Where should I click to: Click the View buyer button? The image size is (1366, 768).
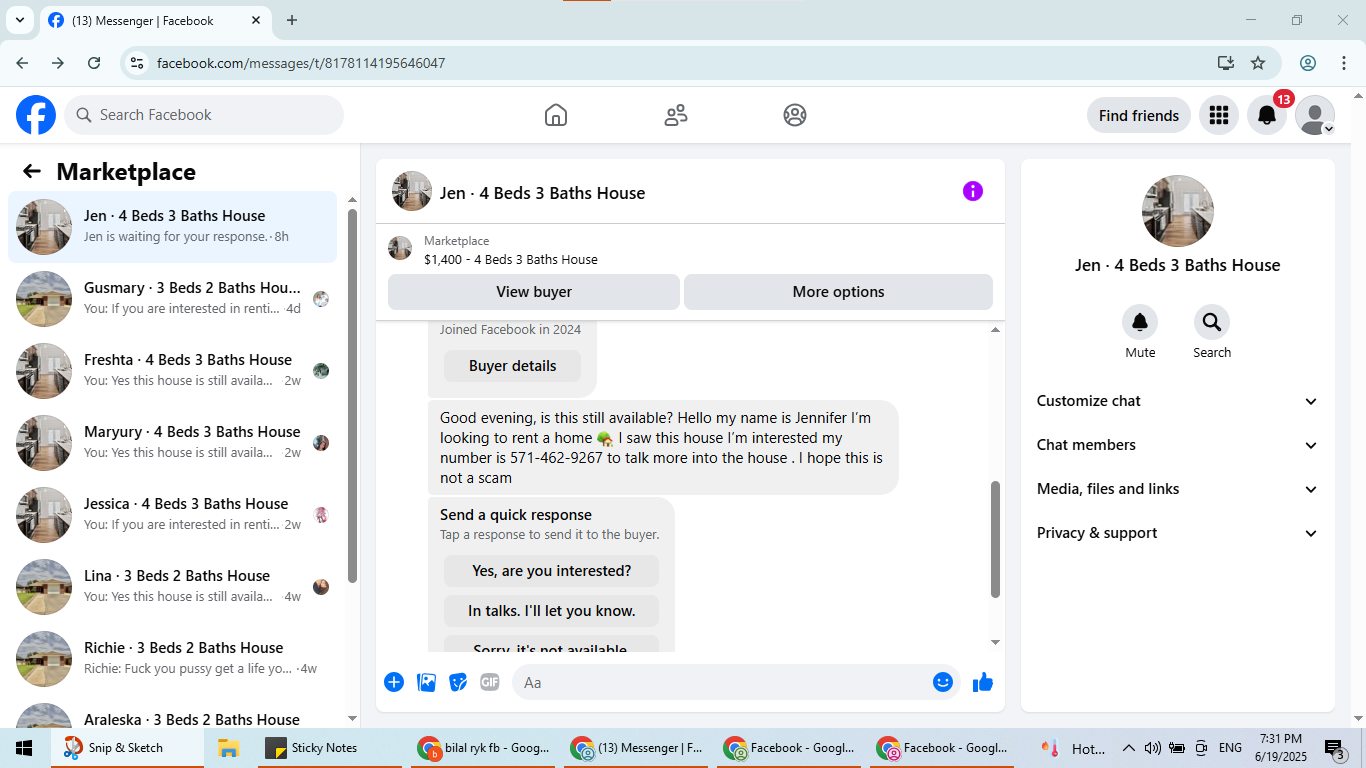coord(534,292)
